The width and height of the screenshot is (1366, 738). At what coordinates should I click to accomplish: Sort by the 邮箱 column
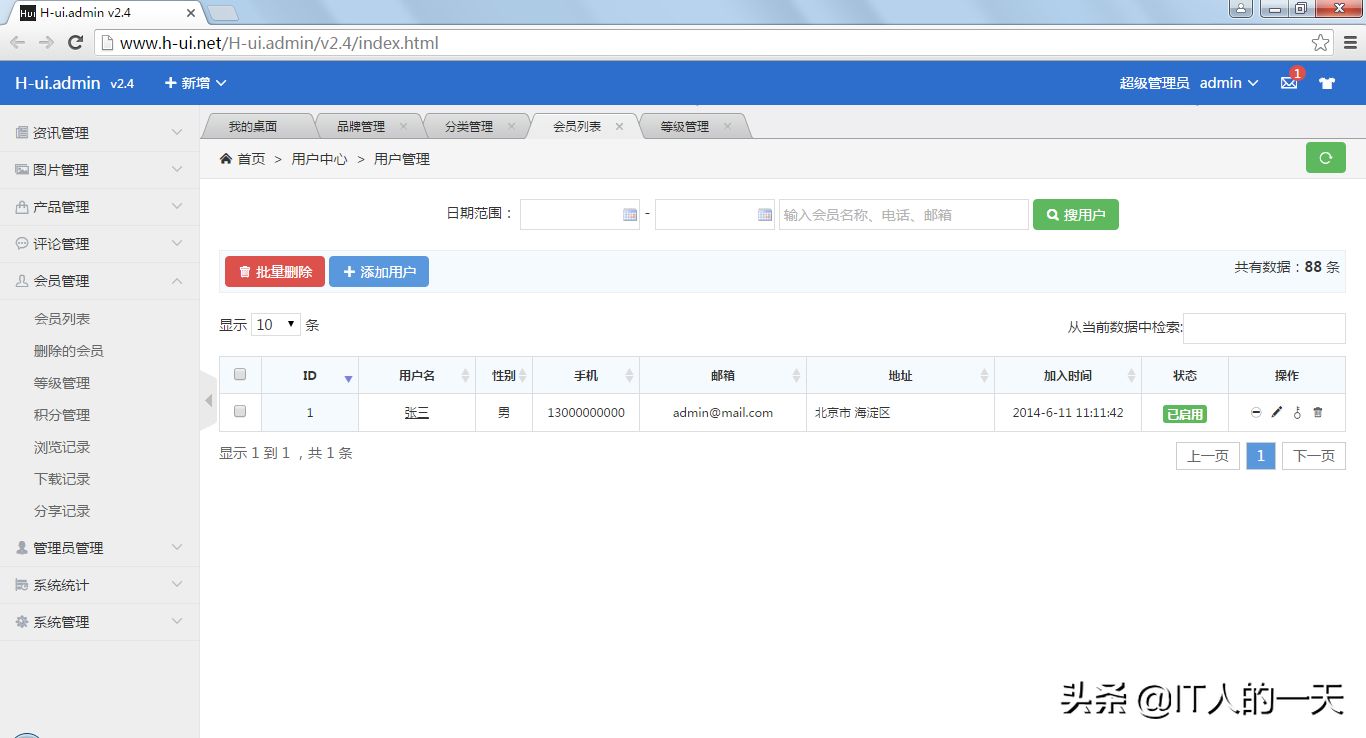click(723, 375)
